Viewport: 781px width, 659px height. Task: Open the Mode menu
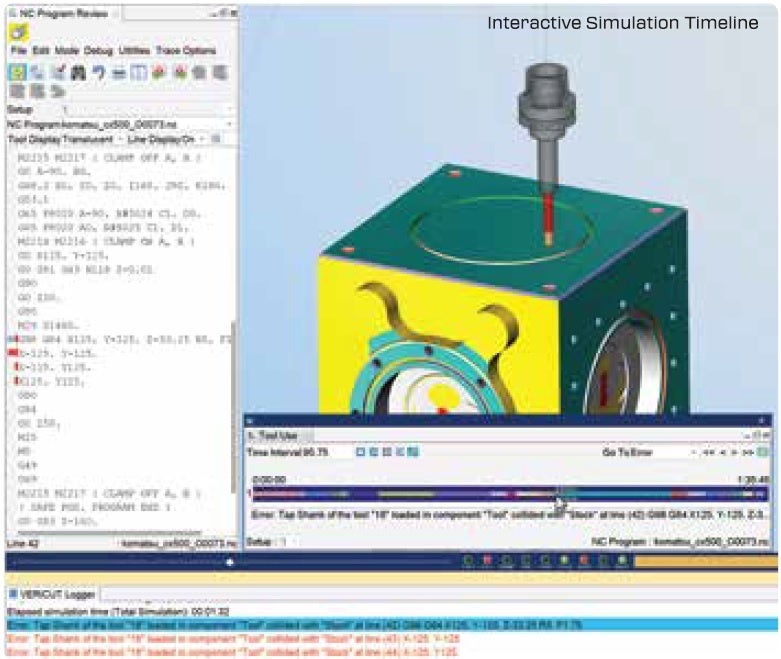coord(66,50)
